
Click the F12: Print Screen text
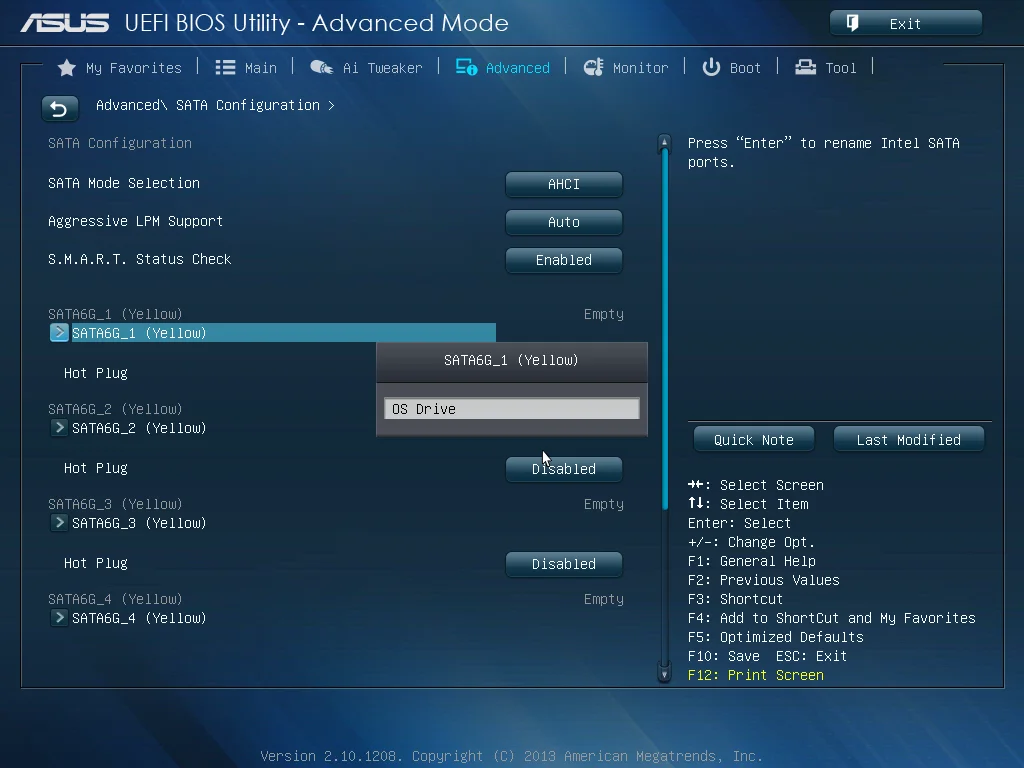pos(756,675)
